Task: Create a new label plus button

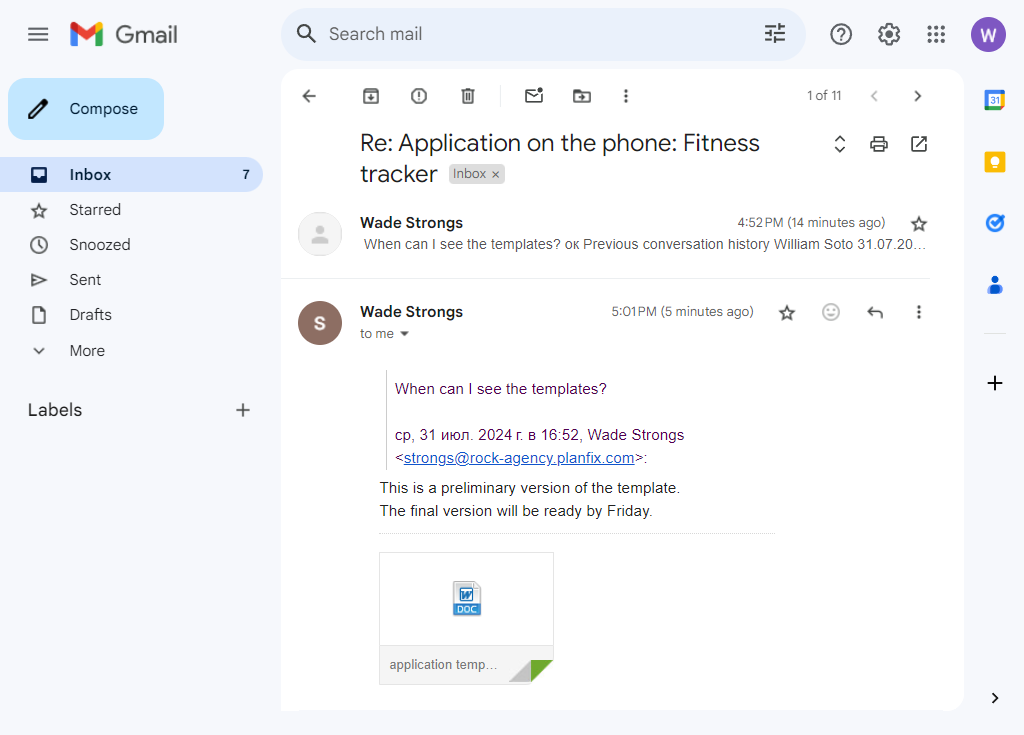Action: 243,410
